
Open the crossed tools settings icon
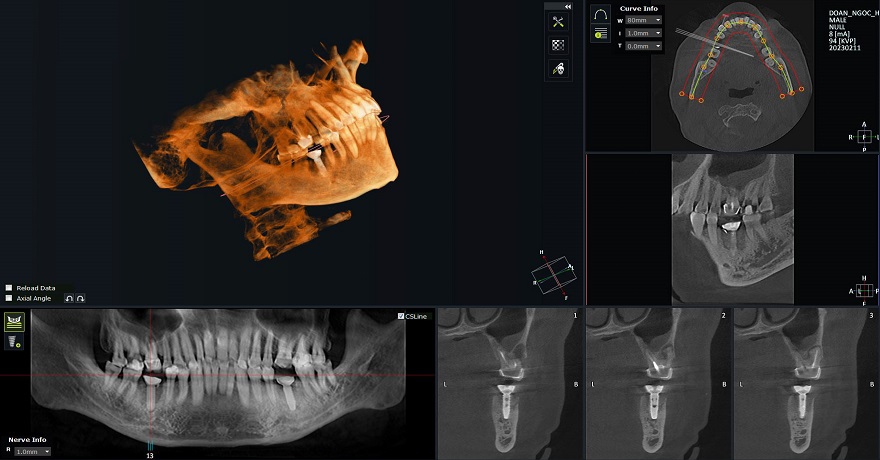pos(558,22)
